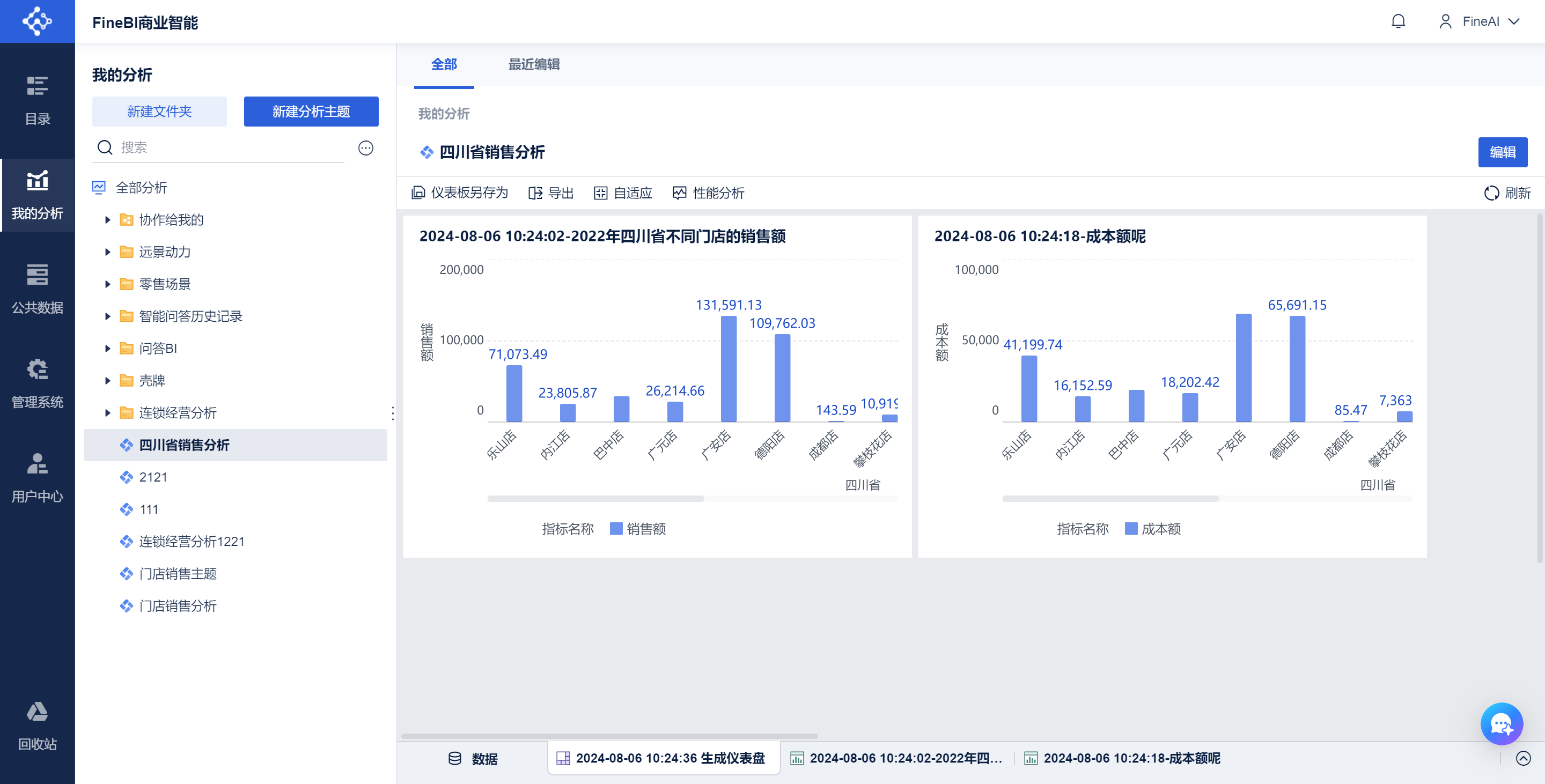The height and width of the screenshot is (784, 1545).
Task: Open the notification bell icon
Action: point(1397,21)
